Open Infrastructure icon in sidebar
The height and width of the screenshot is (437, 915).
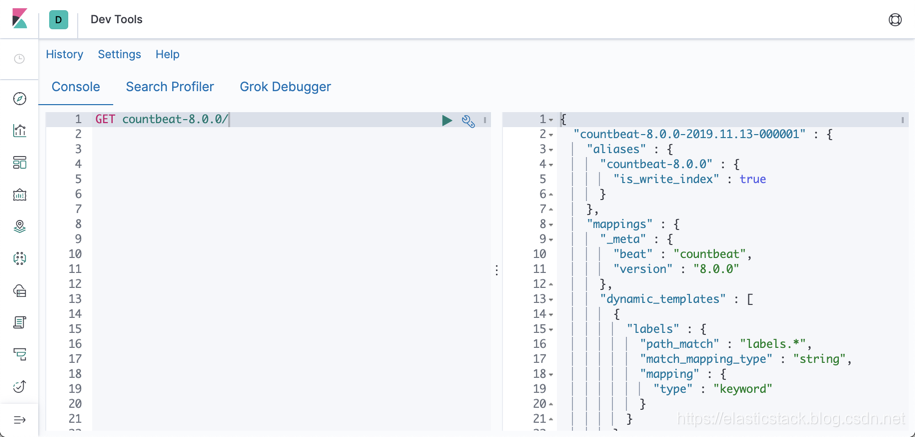(19, 291)
